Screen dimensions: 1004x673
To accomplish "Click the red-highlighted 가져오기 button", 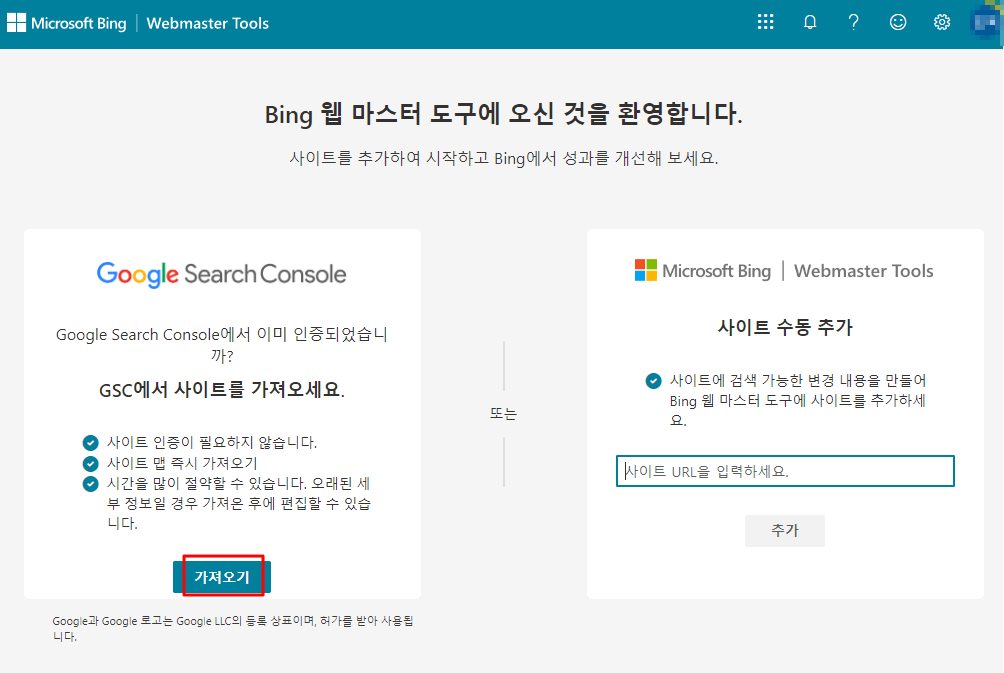I will [221, 576].
